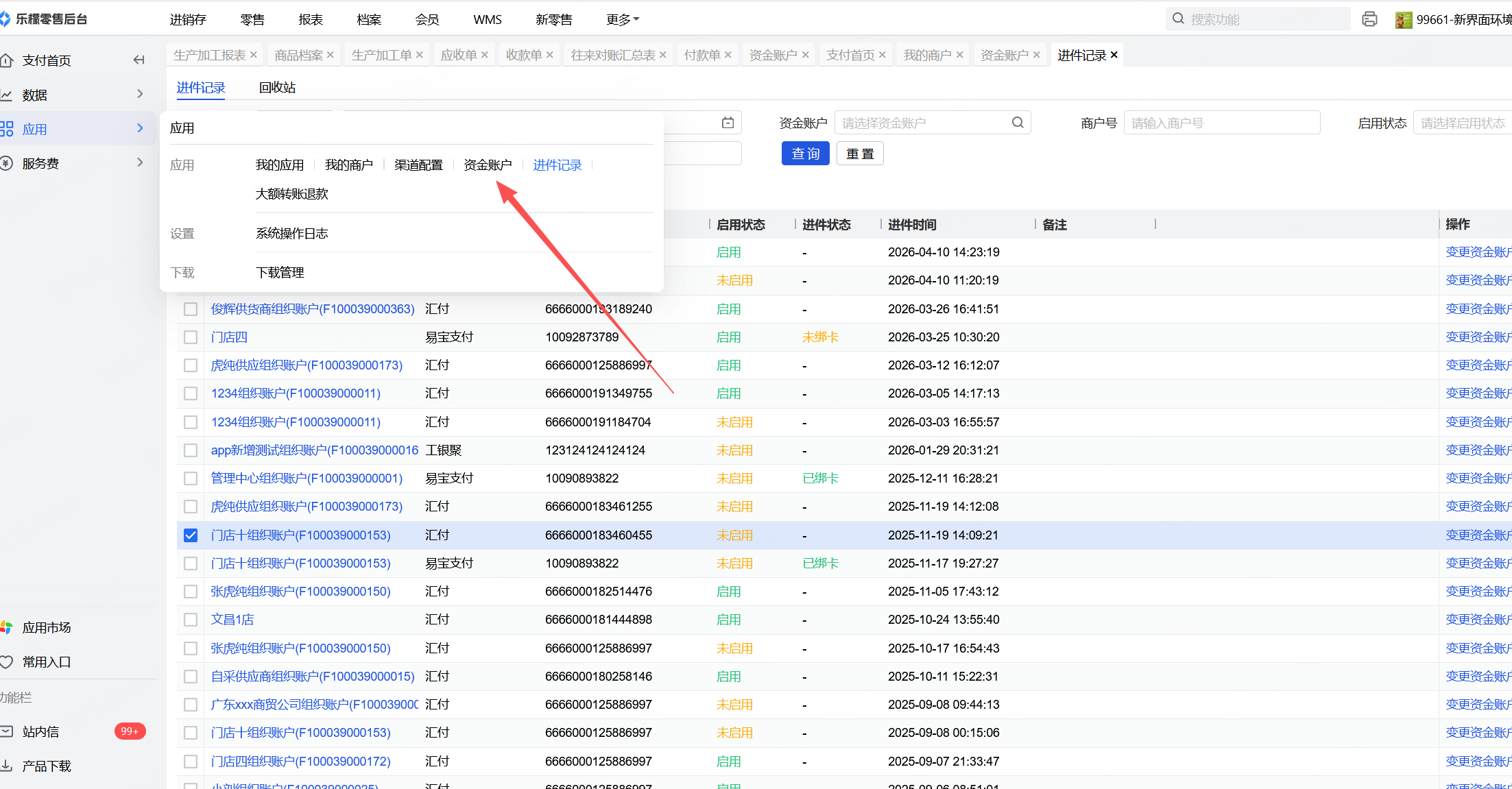Check the checkbox for 门店四 row
Viewport: 1512px width, 789px height.
click(191, 337)
